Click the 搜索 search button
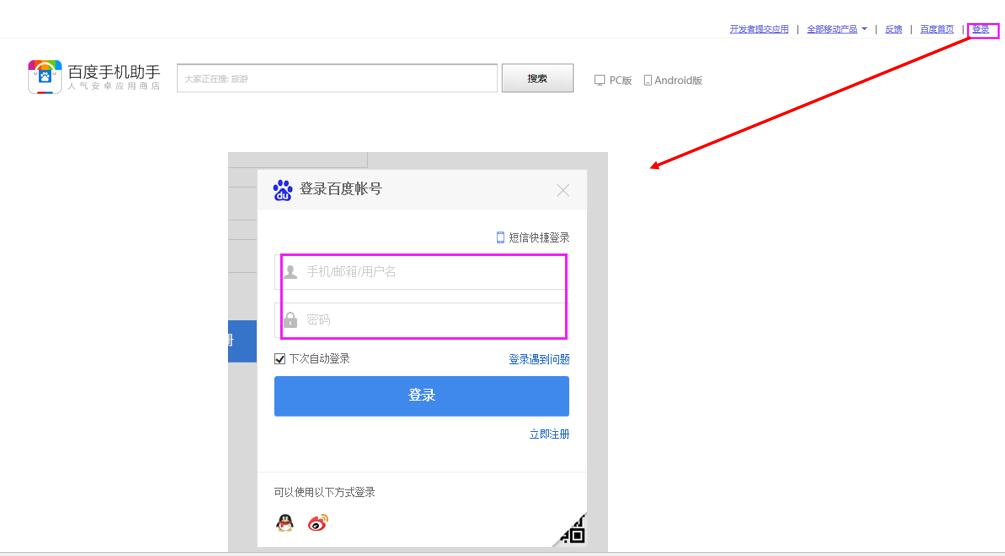This screenshot has height=556, width=1005. pos(537,78)
